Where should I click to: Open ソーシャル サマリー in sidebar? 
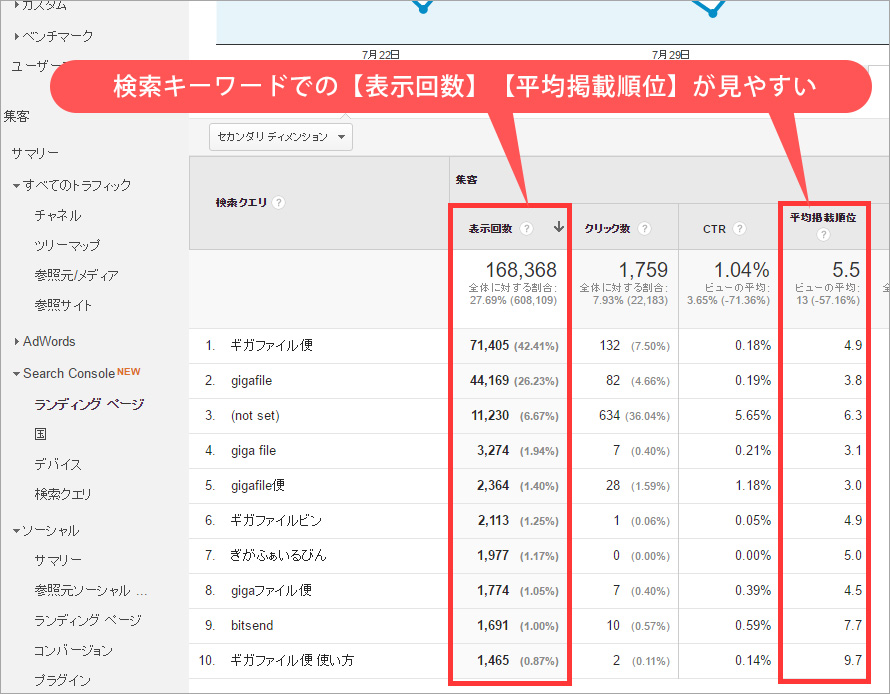pyautogui.click(x=58, y=560)
